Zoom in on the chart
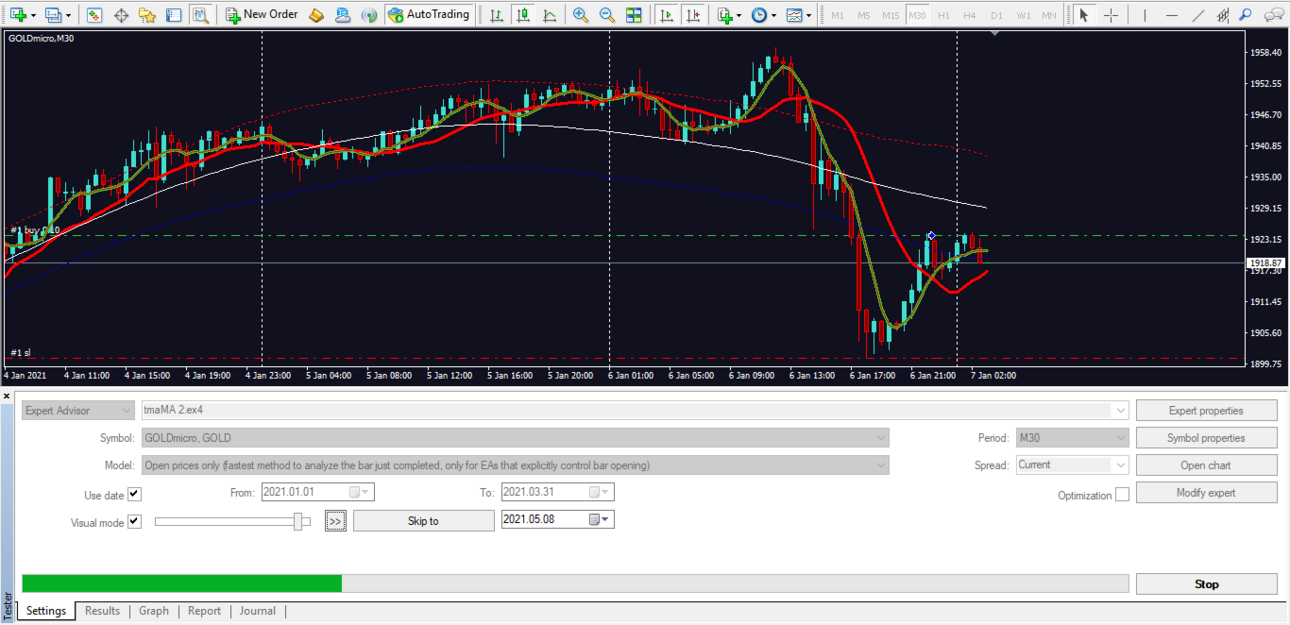This screenshot has width=1290, height=625. [x=581, y=15]
